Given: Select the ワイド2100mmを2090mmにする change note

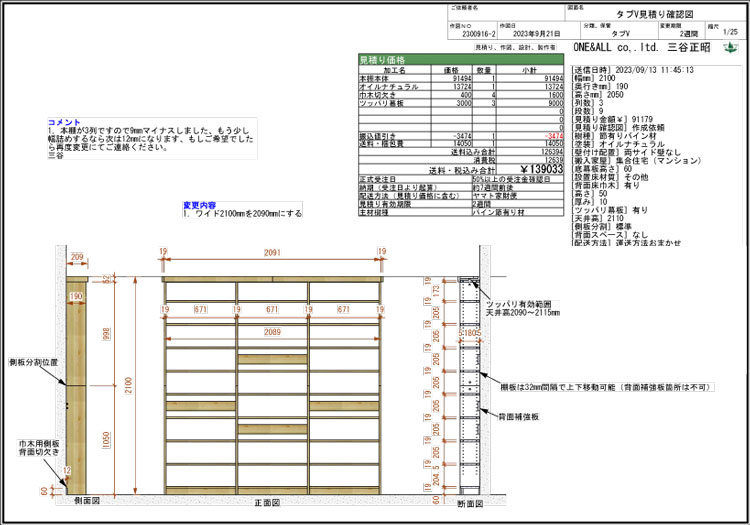Looking at the screenshot, I should 243,213.
